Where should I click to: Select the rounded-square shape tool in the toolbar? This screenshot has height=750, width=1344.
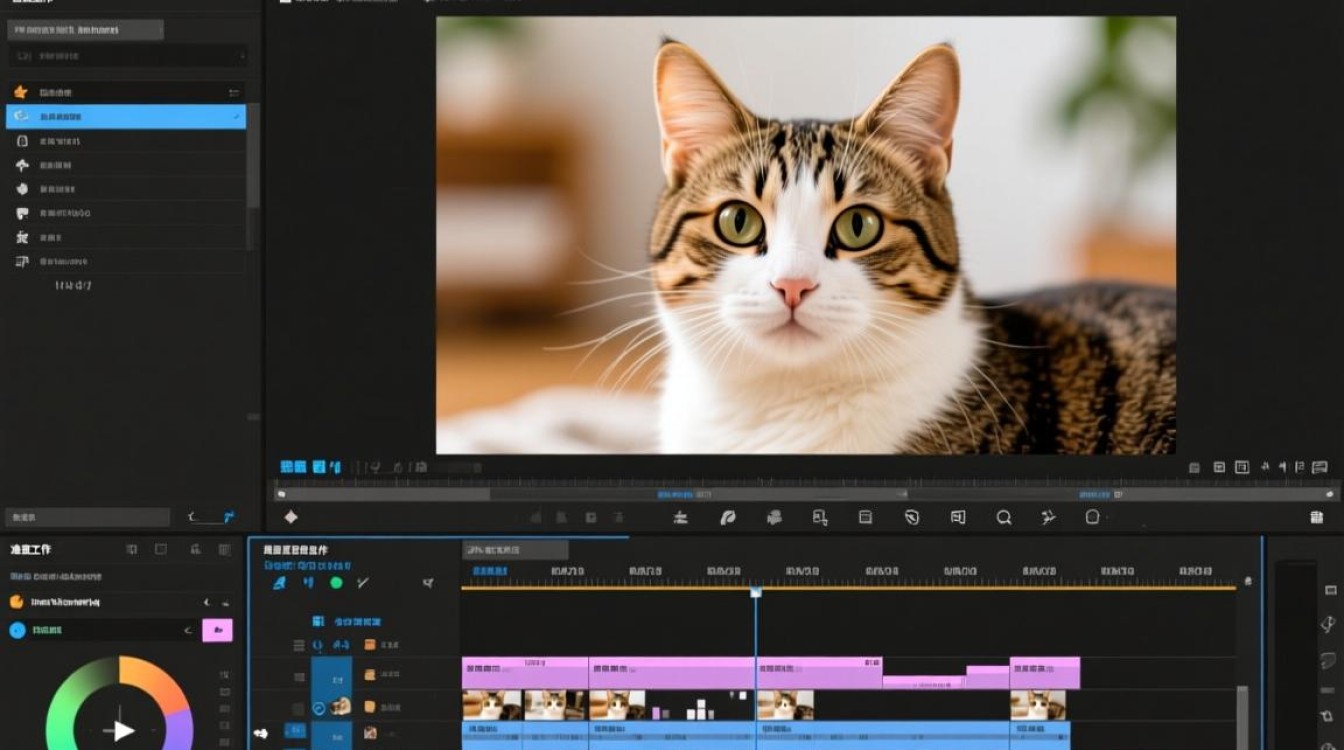[x=1093, y=517]
